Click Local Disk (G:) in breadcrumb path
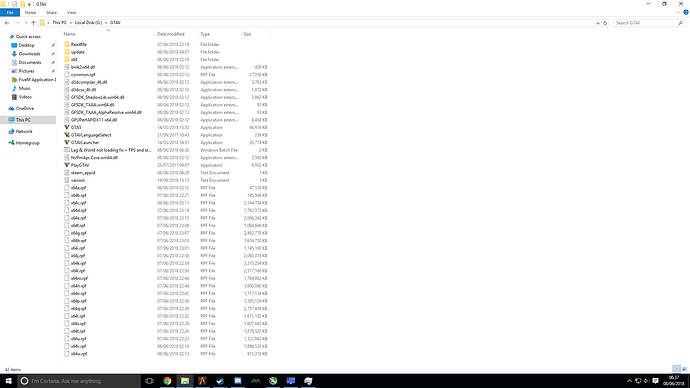Viewport: 690px width, 388px height. [88, 22]
